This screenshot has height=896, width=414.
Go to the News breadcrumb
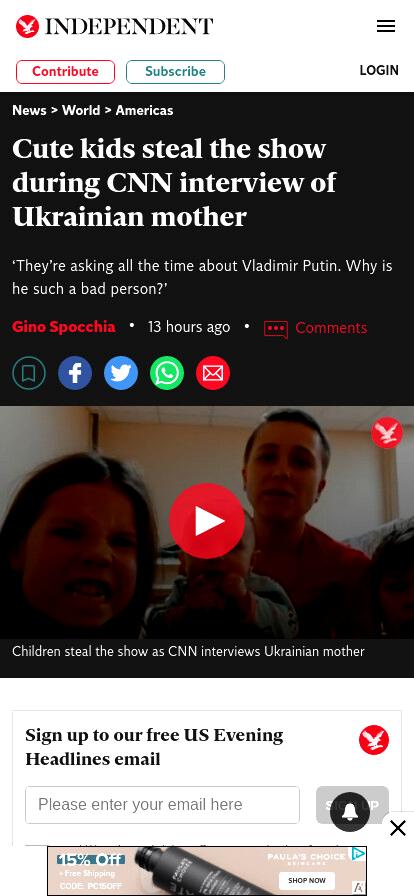[29, 110]
